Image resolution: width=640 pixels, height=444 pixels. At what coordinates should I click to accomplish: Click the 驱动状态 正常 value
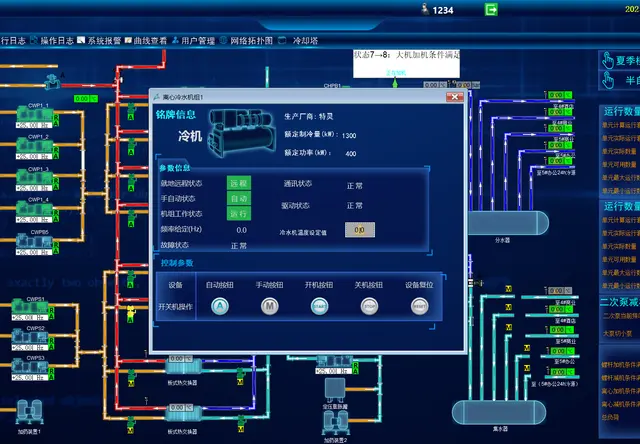(x=355, y=206)
